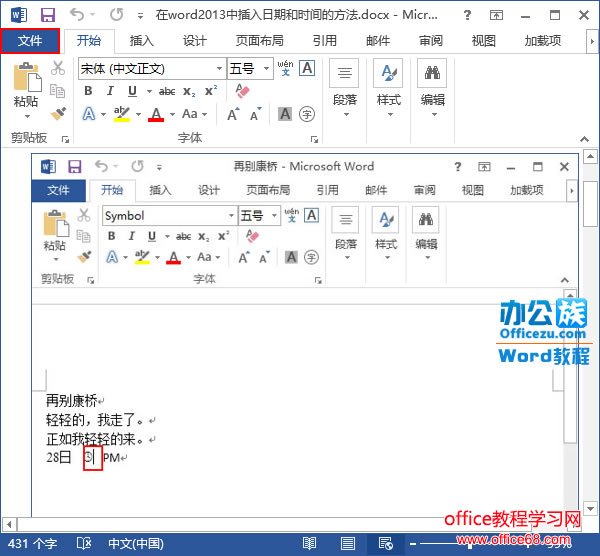Screen dimensions: 600x556
Task: Click horizontal scrollbar left arrow at bottom
Action: click(x=9, y=524)
